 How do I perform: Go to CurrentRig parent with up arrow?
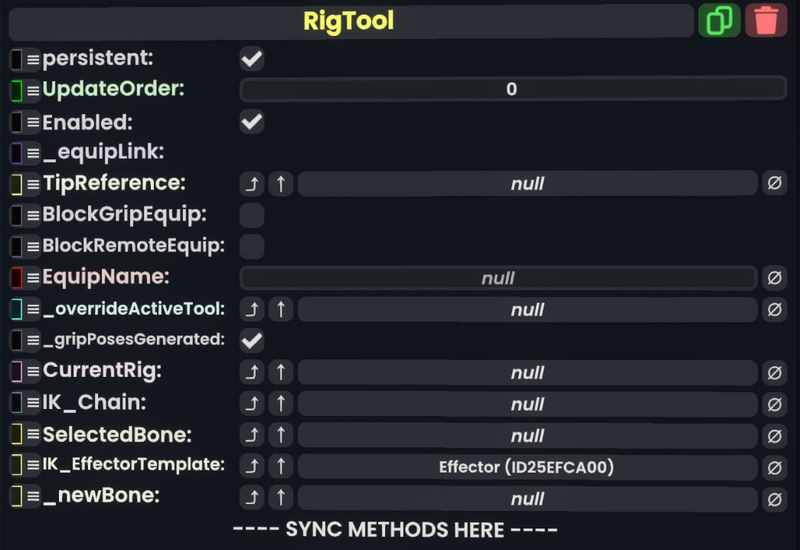click(x=281, y=372)
